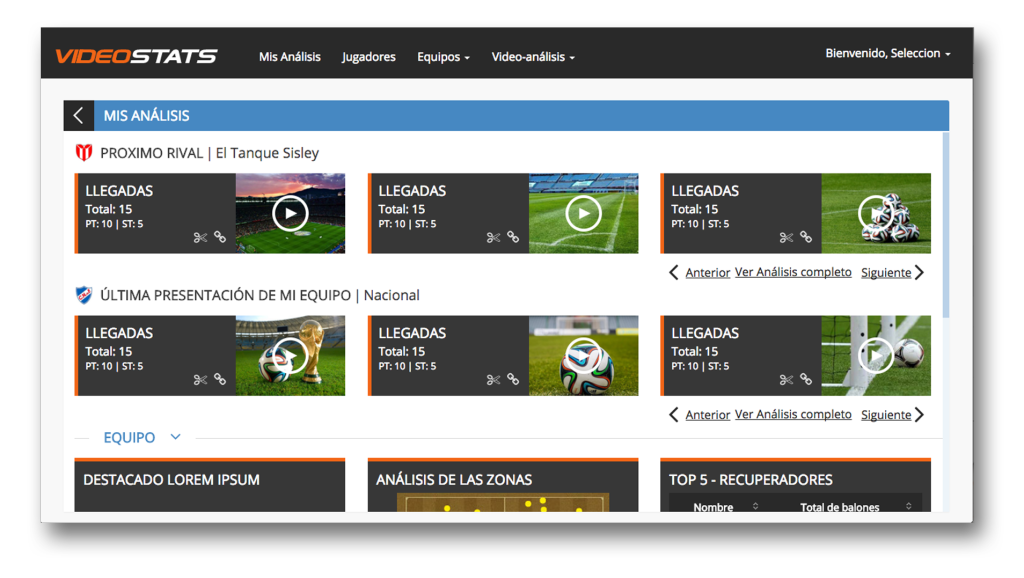Open Mis Análisis in the navbar

(289, 57)
